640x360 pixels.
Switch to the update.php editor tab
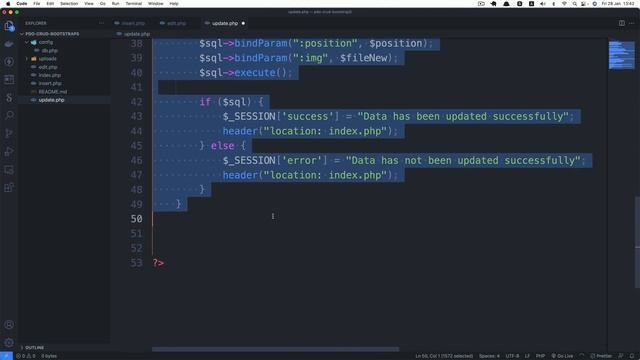point(224,23)
